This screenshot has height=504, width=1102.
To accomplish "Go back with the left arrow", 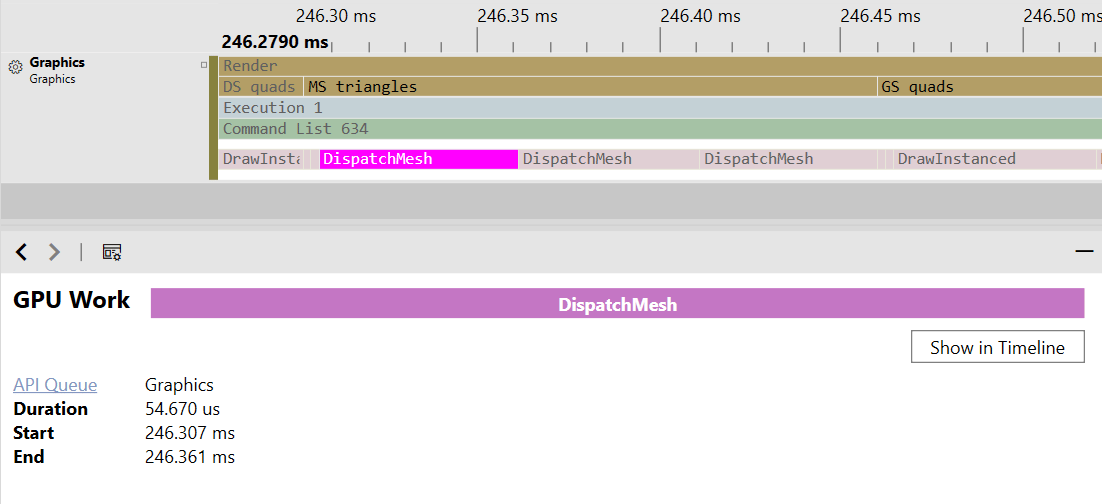I will tap(22, 252).
